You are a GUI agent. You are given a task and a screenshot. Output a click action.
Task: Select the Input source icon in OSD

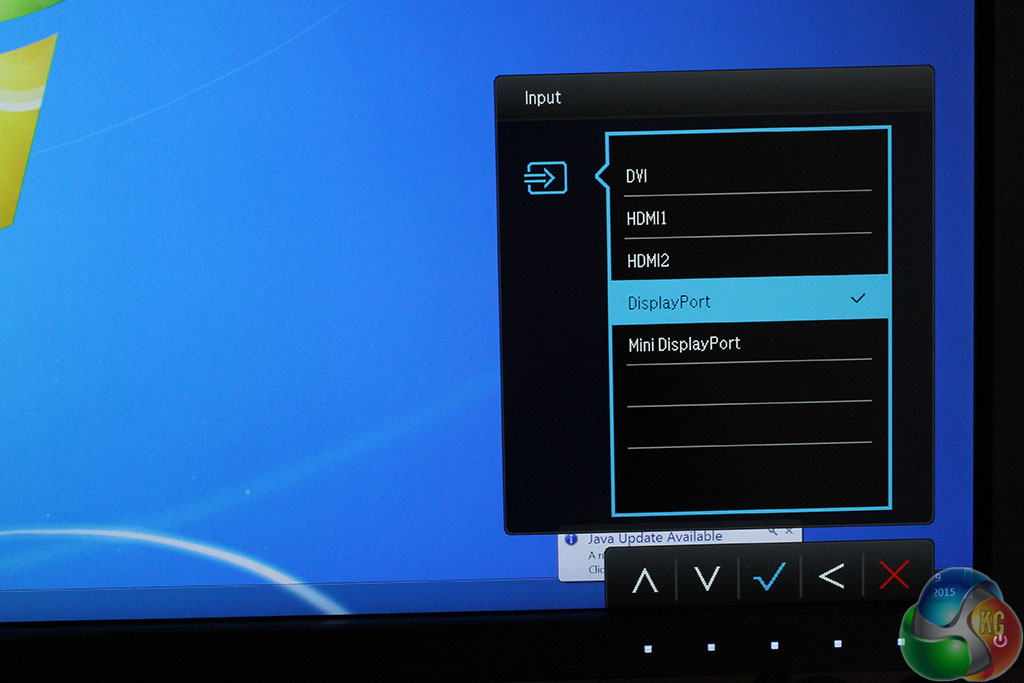[545, 178]
